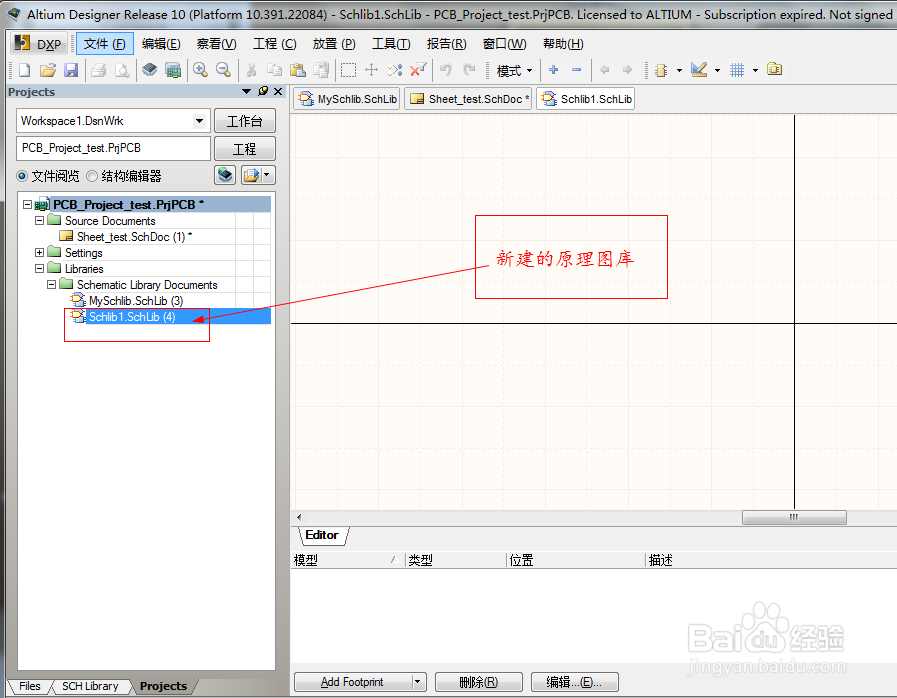This screenshot has height=698, width=897.
Task: Open the 报告(R) menu
Action: click(x=447, y=44)
